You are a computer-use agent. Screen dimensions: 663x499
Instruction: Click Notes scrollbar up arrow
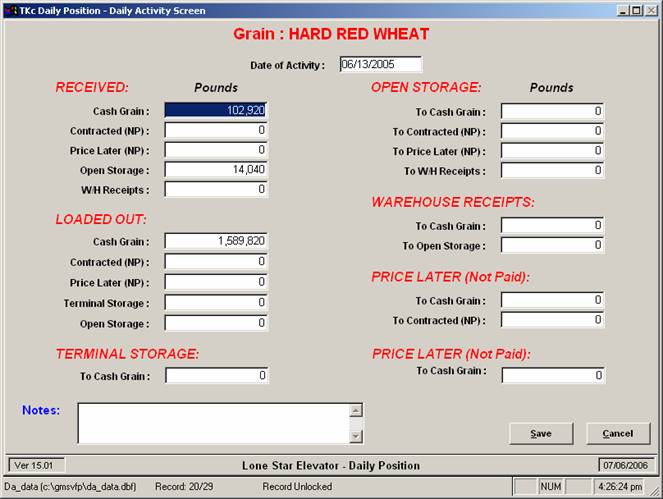click(x=355, y=410)
